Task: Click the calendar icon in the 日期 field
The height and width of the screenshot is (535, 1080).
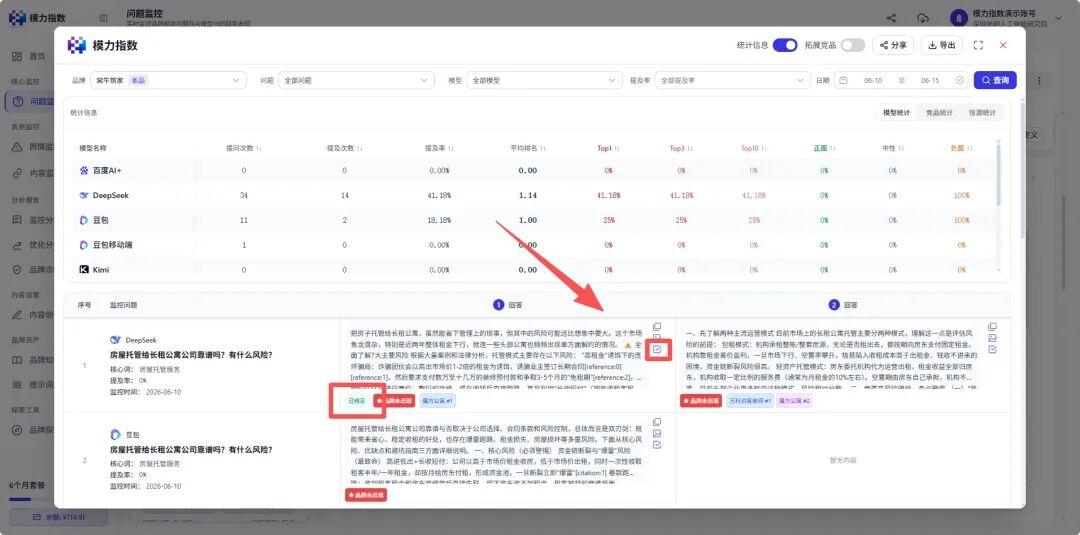Action: (x=843, y=81)
